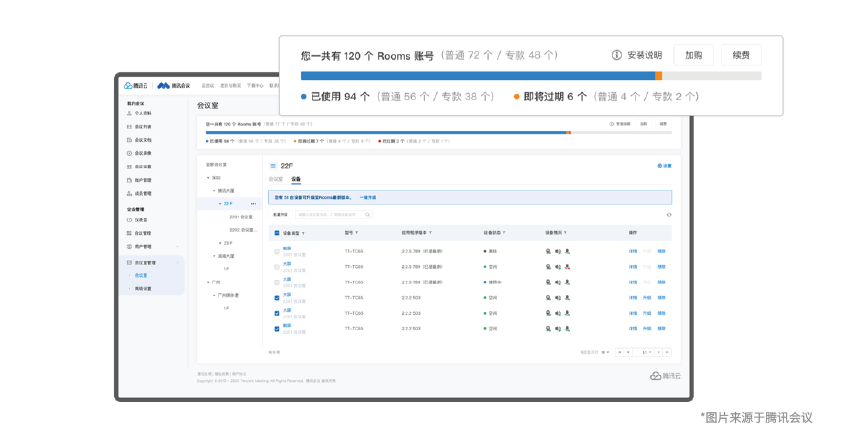Check the first device row checkbox

coord(277,251)
